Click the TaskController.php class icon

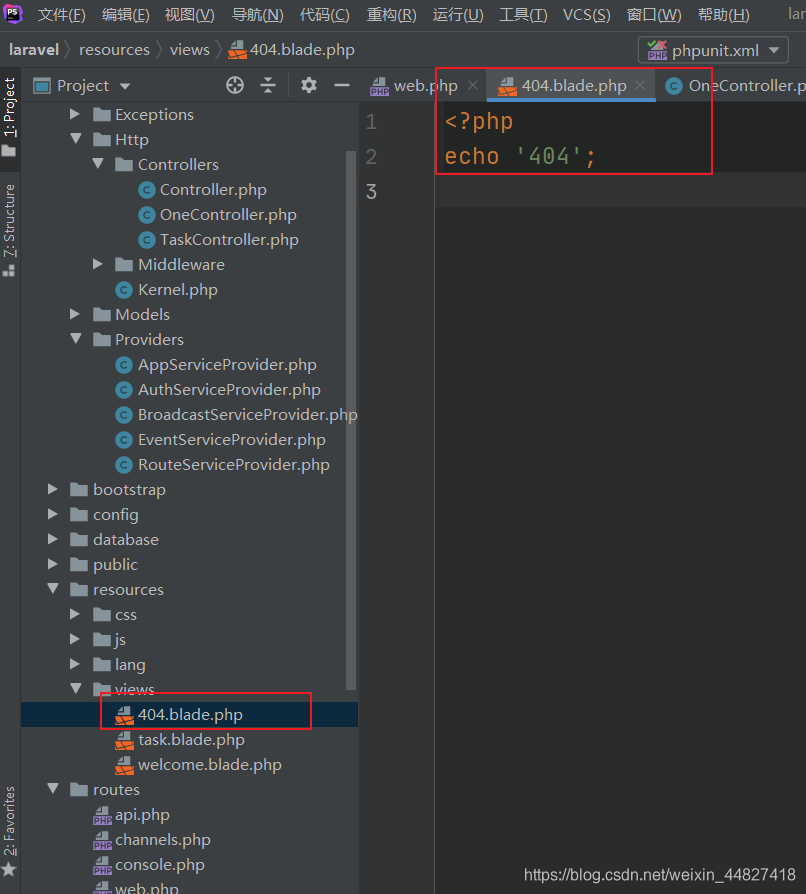147,240
